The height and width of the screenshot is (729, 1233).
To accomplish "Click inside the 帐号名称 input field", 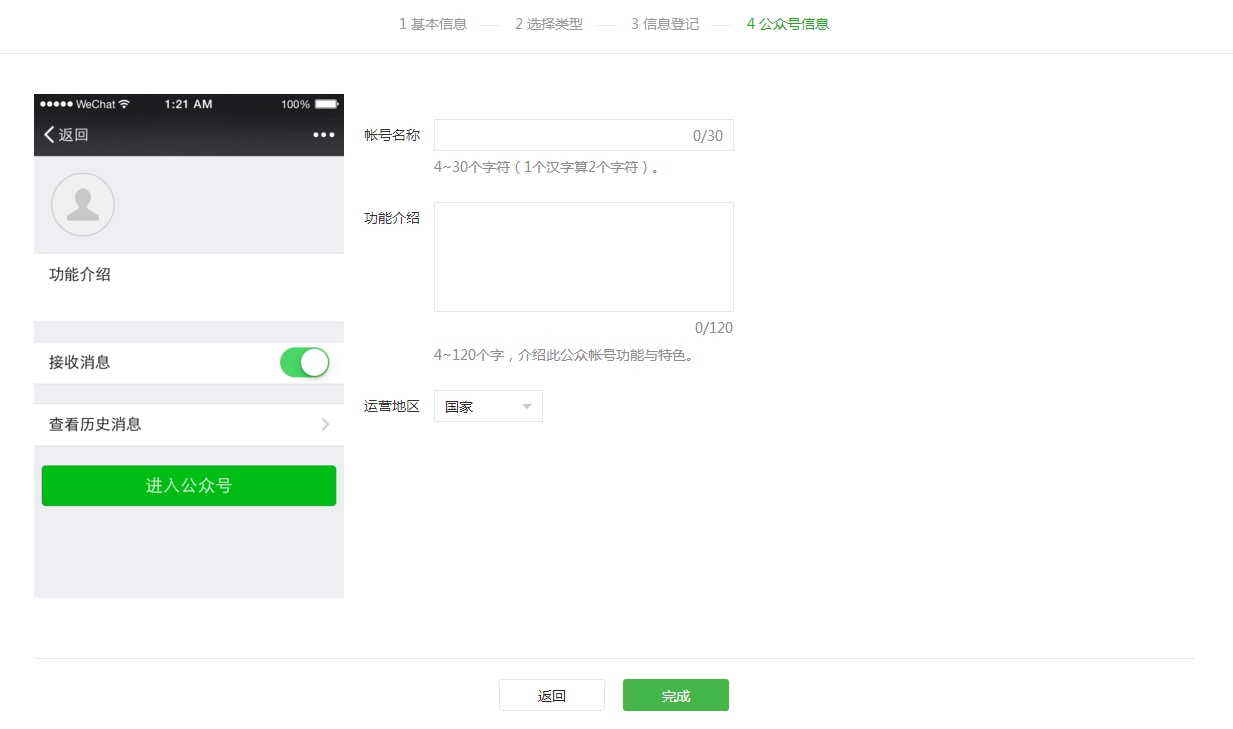I will coord(583,134).
